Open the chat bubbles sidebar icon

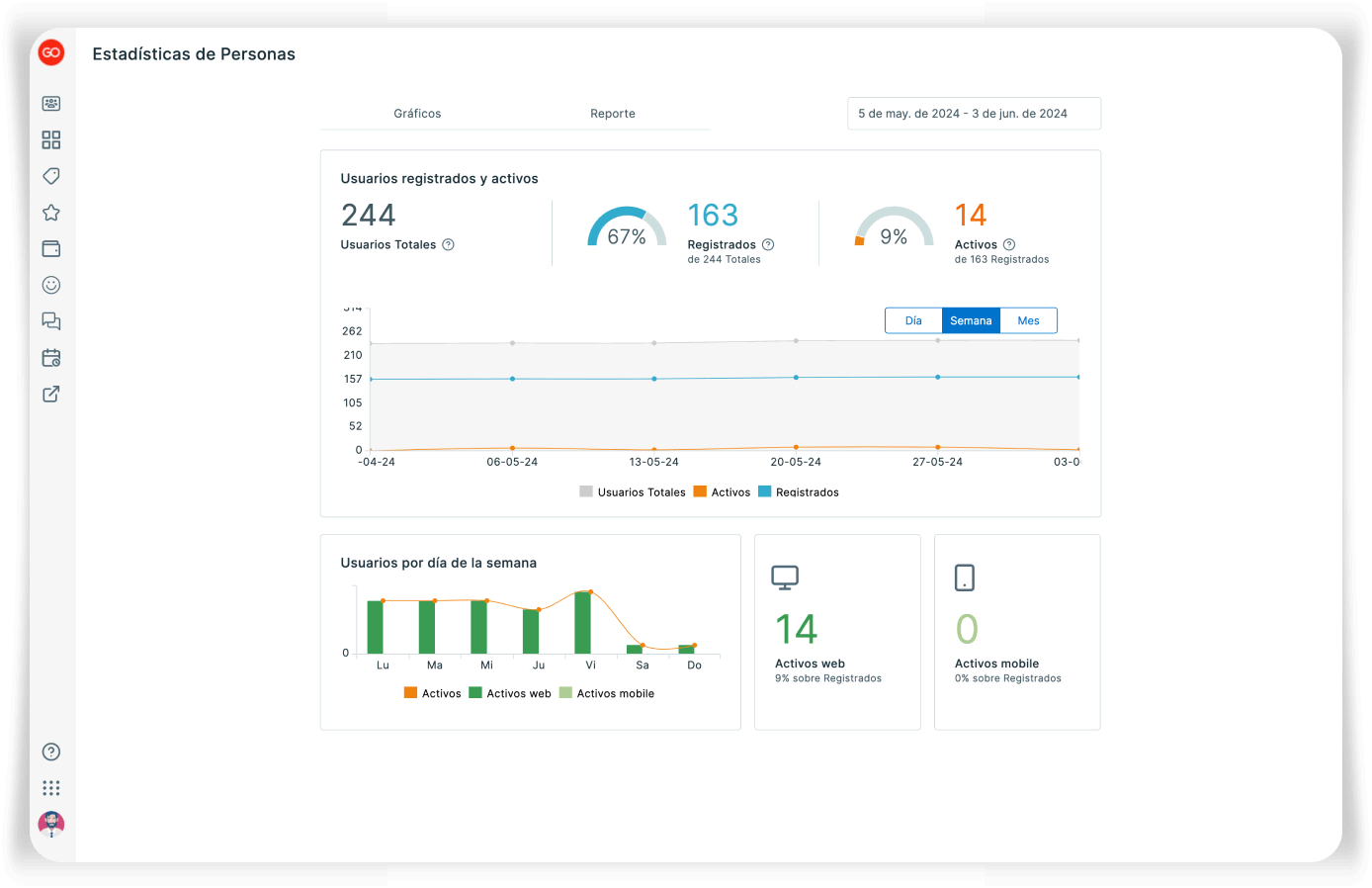51,321
